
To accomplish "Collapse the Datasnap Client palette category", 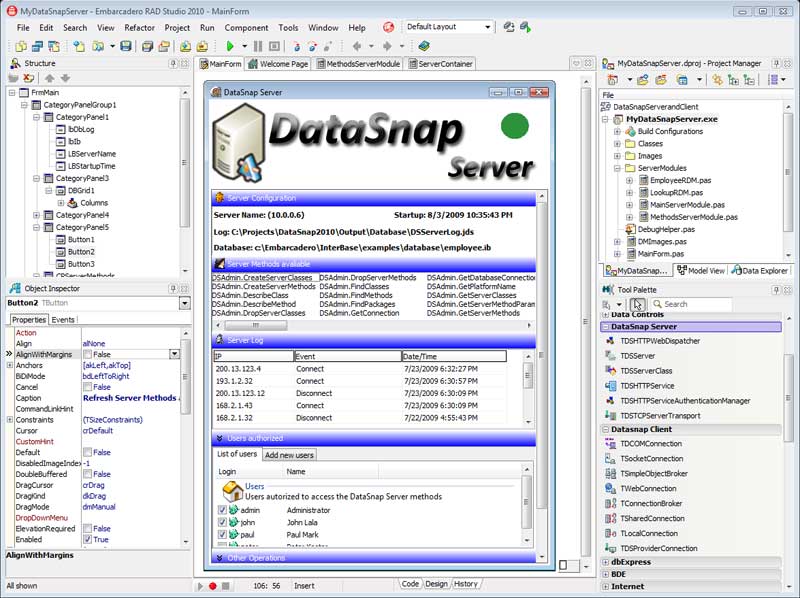I will (606, 430).
